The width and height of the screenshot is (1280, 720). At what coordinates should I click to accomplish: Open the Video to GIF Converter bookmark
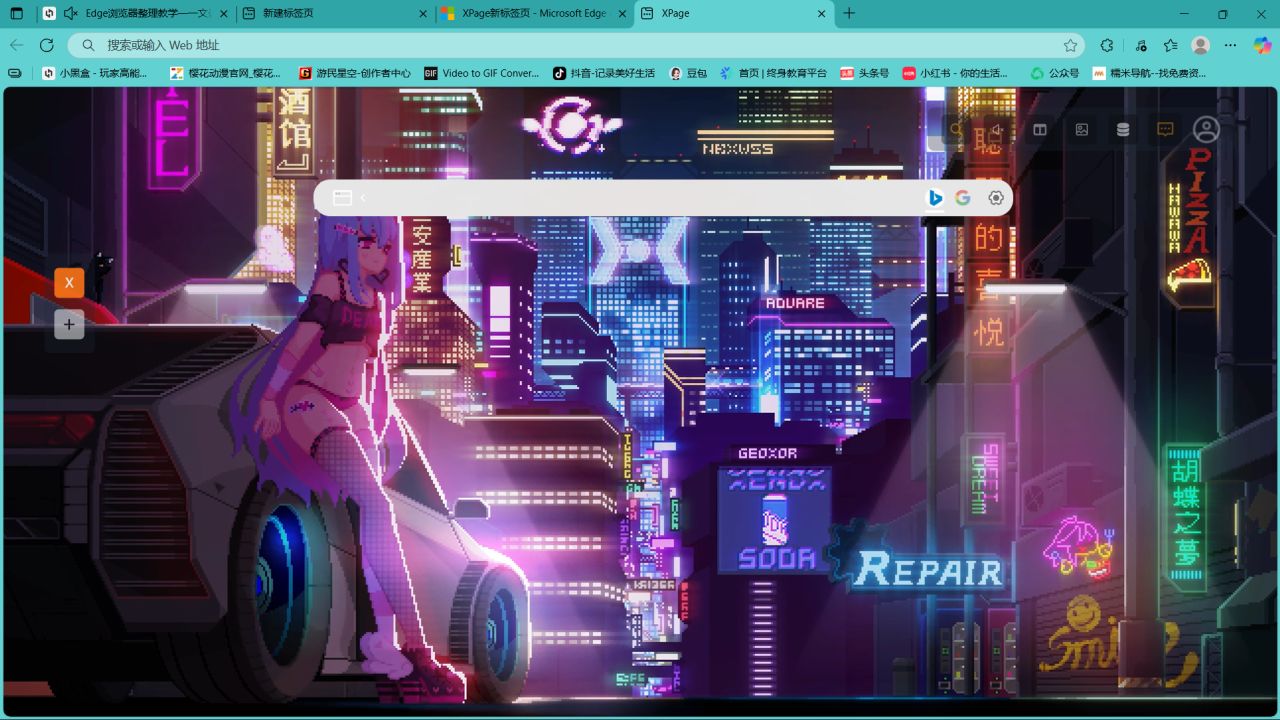[482, 73]
